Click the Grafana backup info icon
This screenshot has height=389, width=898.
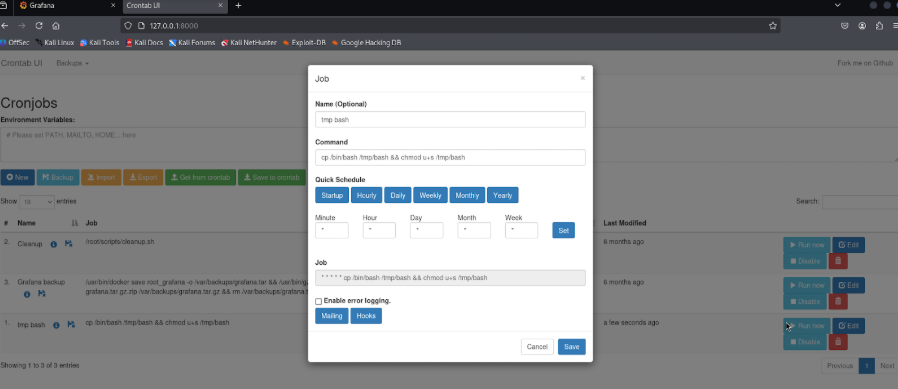point(27,294)
